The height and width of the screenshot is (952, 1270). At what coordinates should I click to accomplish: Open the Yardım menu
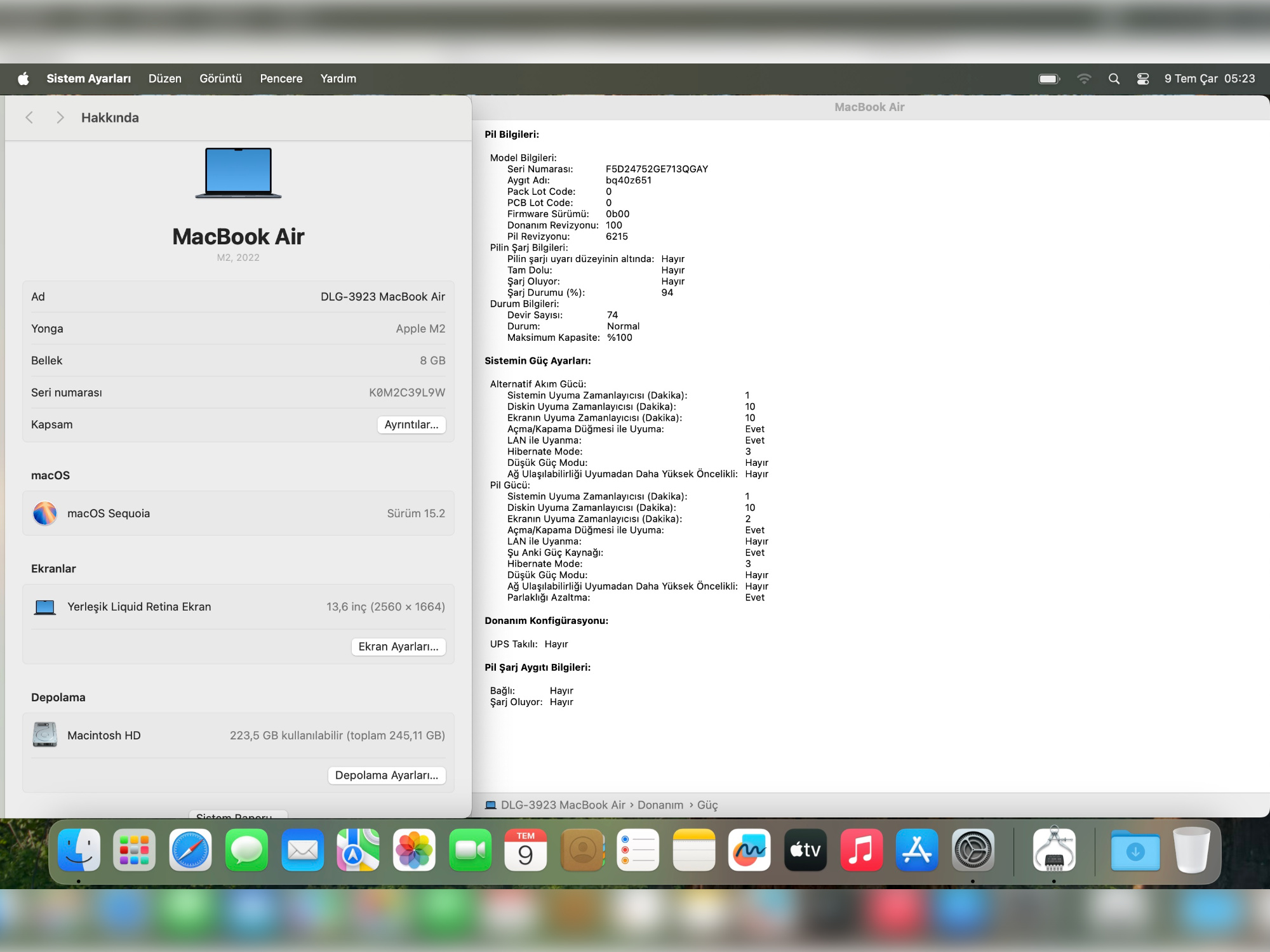[338, 79]
